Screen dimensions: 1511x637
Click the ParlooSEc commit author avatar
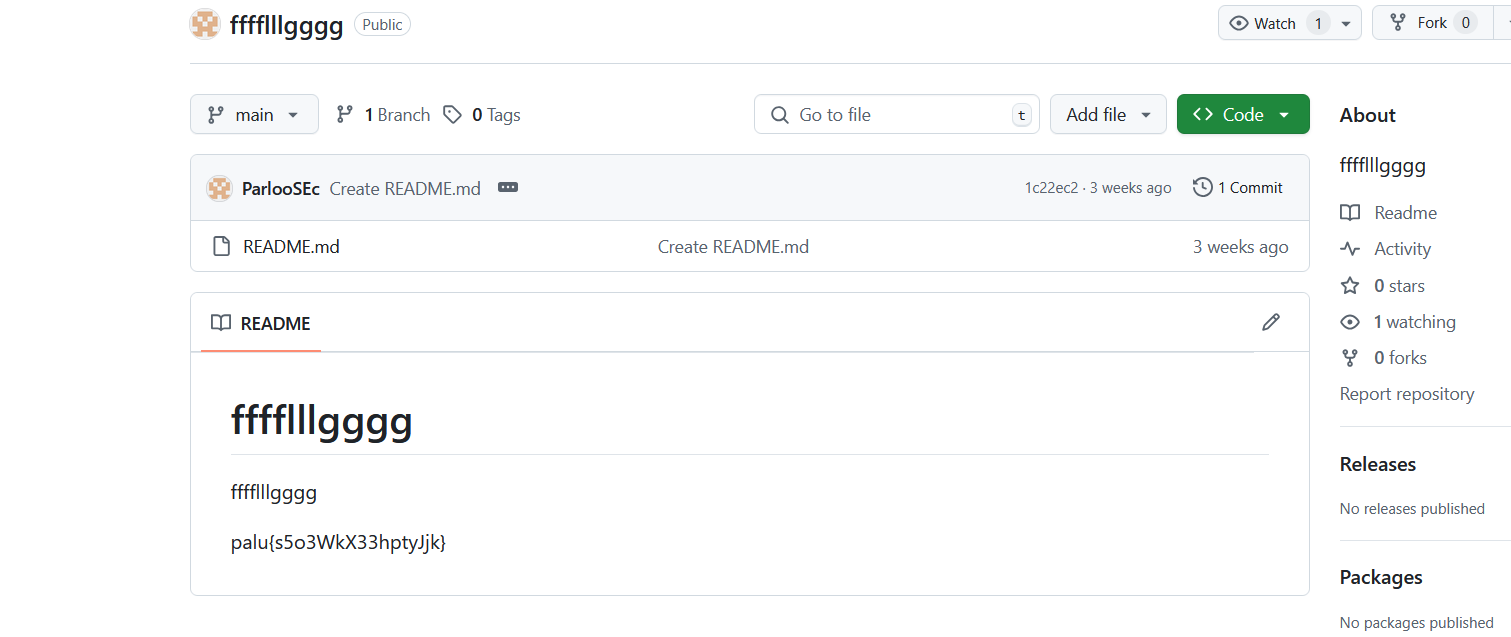(219, 188)
